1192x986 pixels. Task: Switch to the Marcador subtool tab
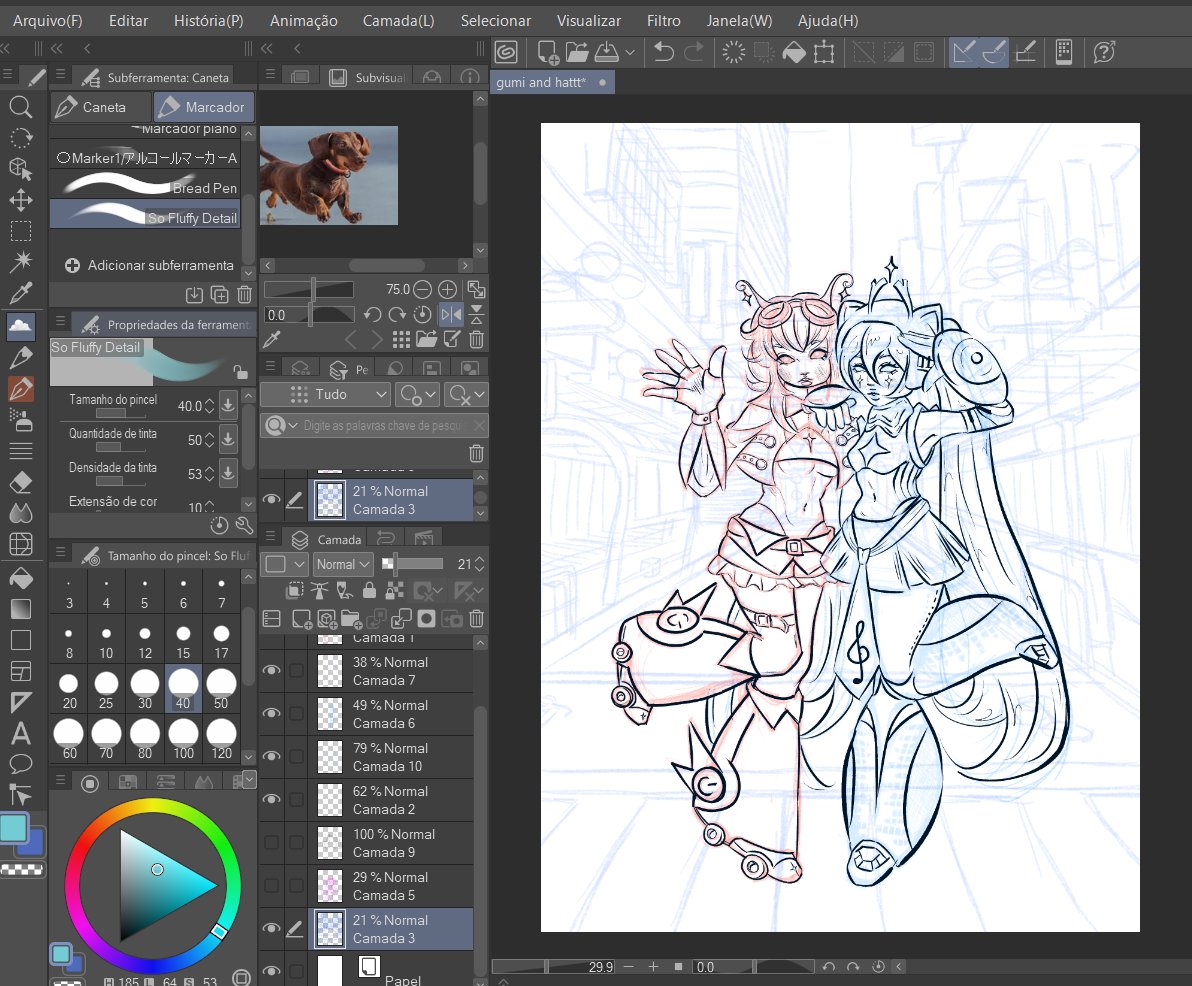coord(204,107)
